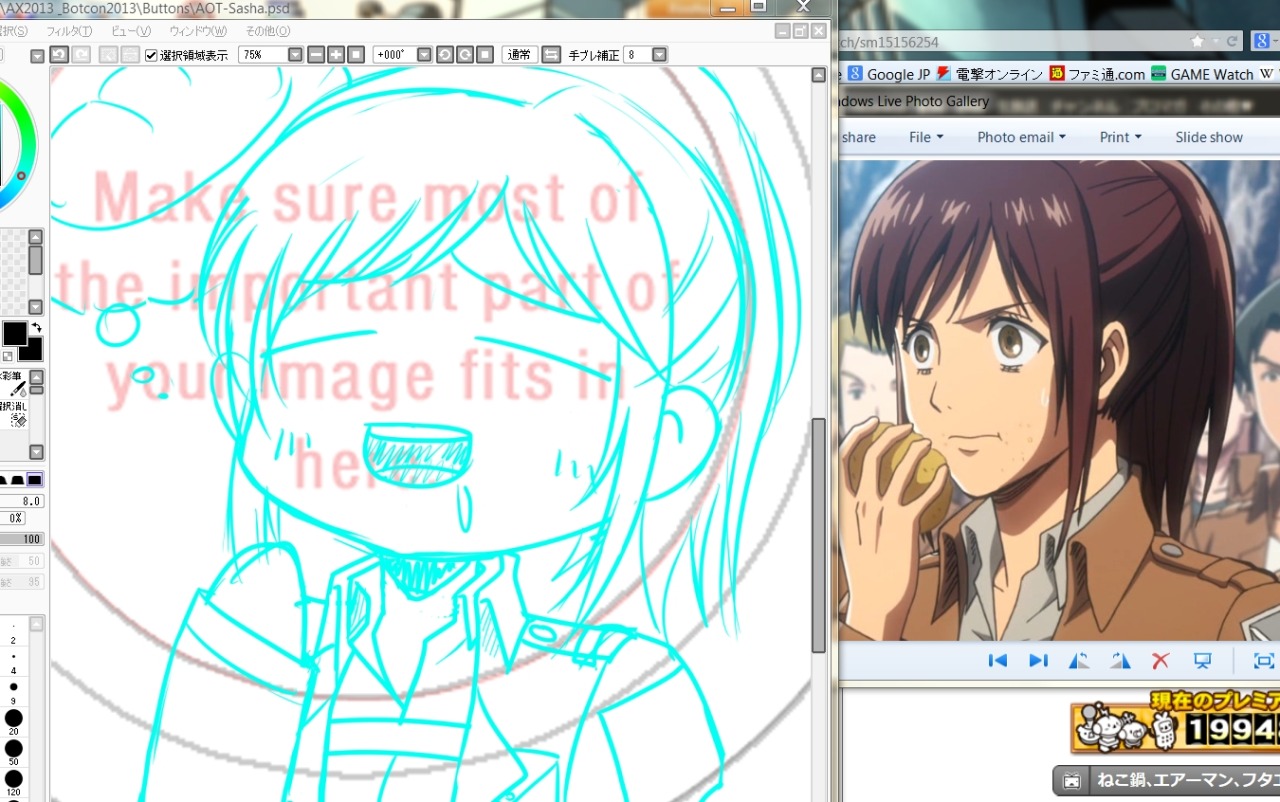This screenshot has height=802, width=1280.
Task: Open the ビュー(V) menu
Action: click(131, 31)
